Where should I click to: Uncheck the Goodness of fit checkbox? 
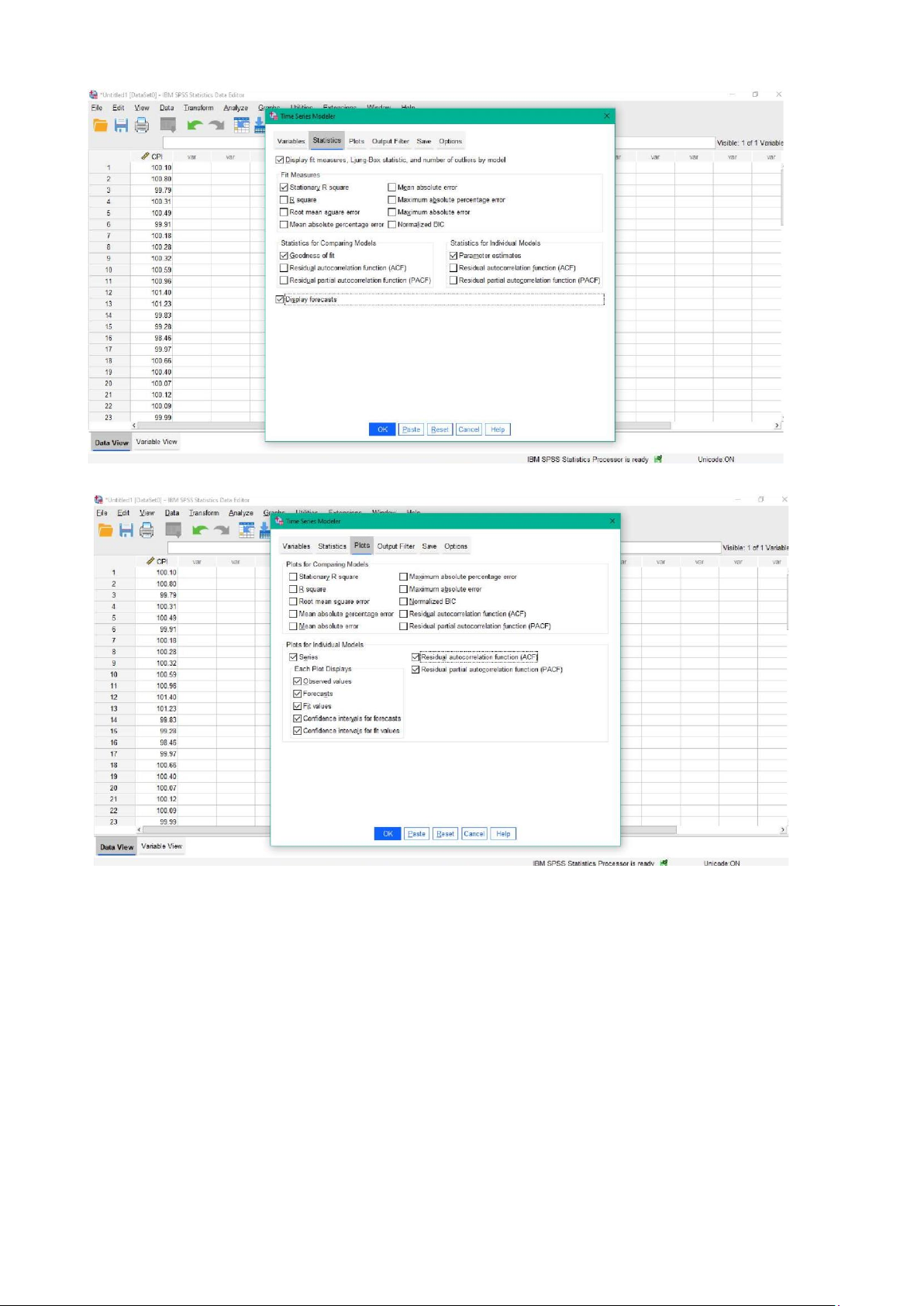tap(284, 256)
